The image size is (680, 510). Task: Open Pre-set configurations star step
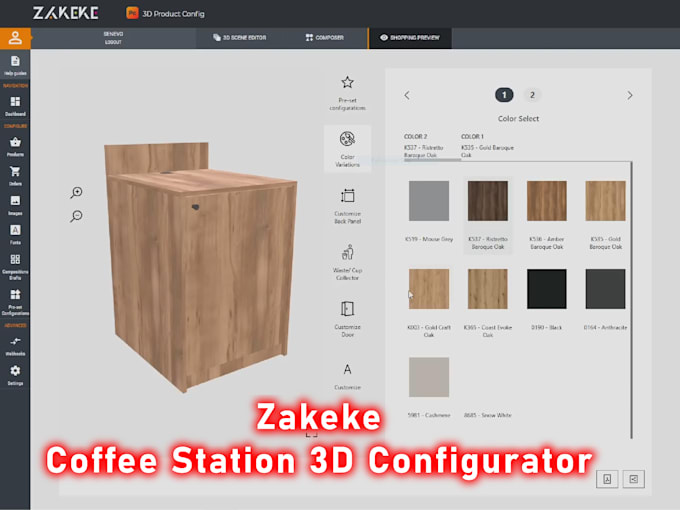[x=347, y=93]
